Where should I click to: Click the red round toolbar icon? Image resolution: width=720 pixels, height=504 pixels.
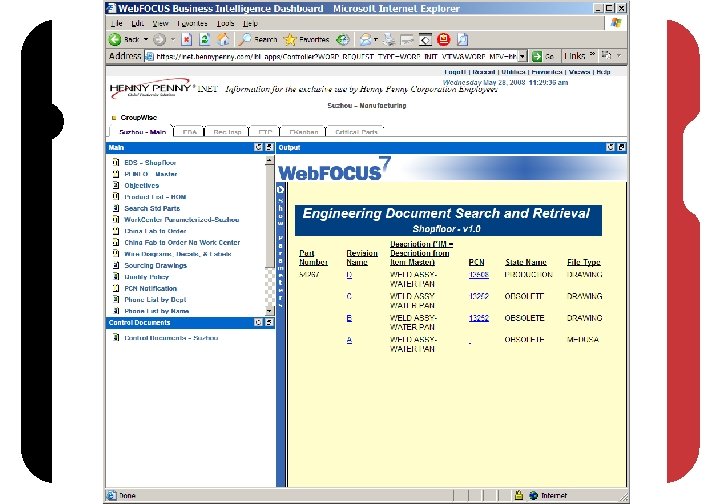(x=443, y=39)
